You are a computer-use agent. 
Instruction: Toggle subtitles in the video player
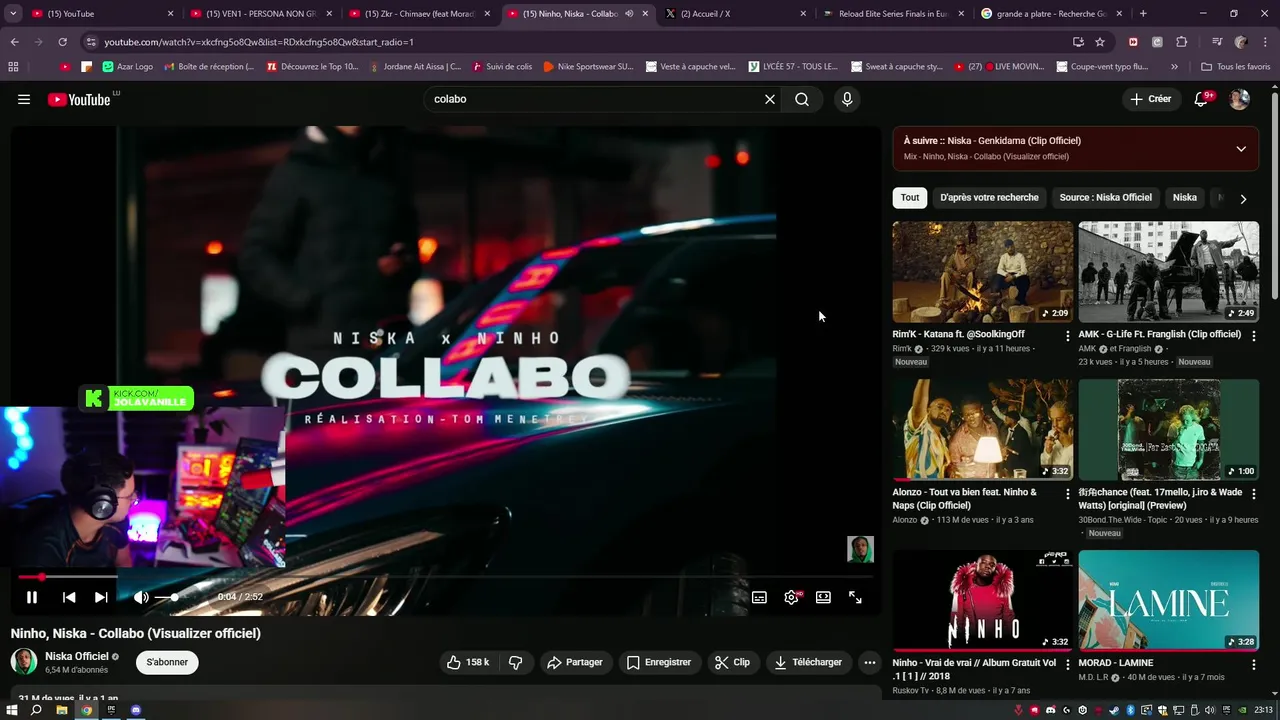point(760,597)
